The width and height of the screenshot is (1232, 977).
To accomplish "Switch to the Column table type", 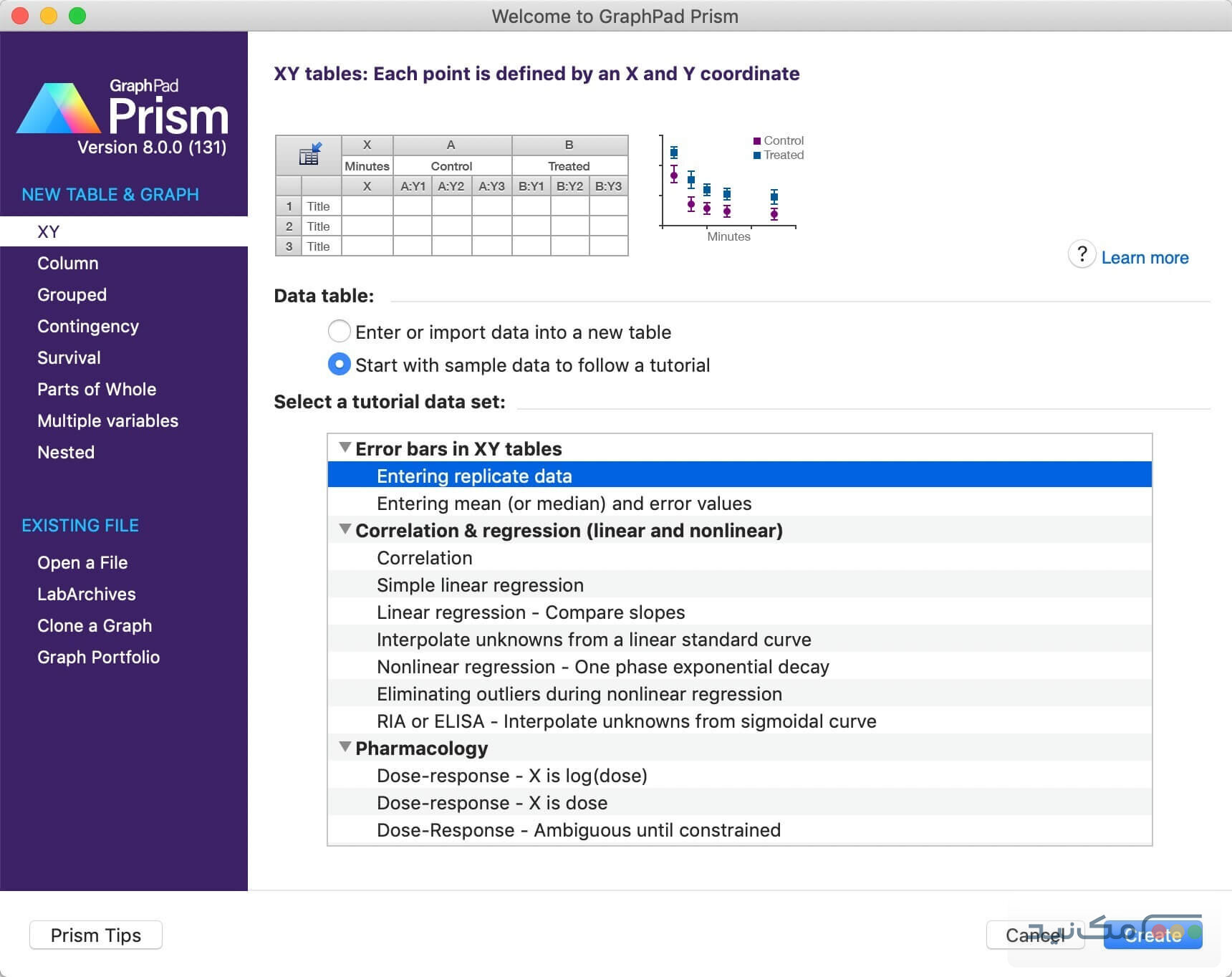I will [68, 263].
